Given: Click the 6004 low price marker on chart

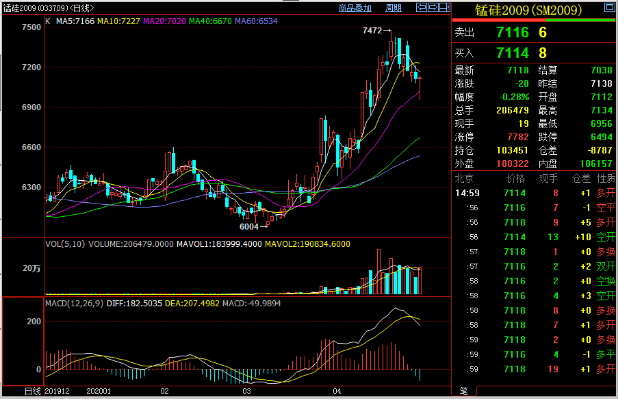Looking at the screenshot, I should coord(250,226).
